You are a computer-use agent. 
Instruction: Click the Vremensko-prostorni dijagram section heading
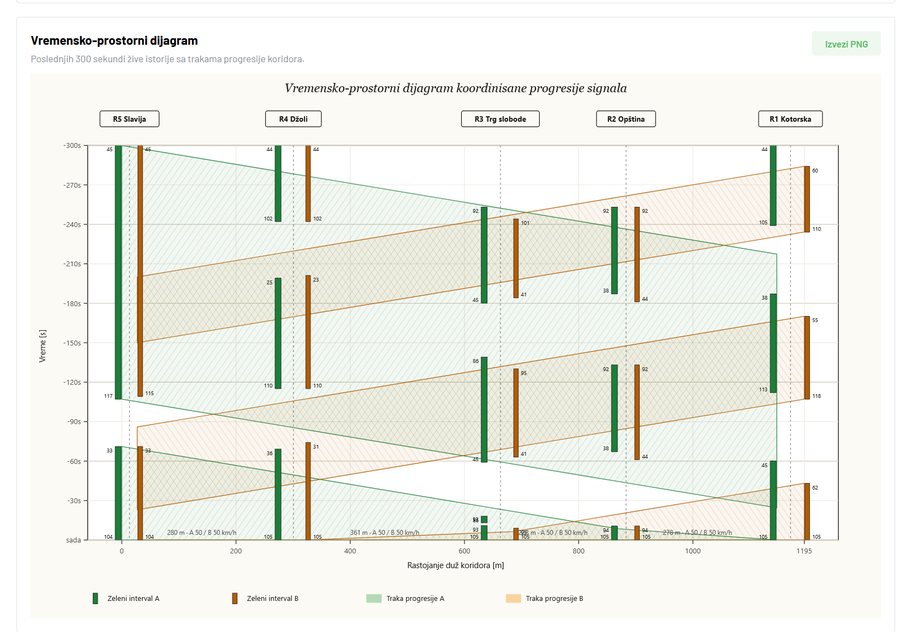click(114, 41)
